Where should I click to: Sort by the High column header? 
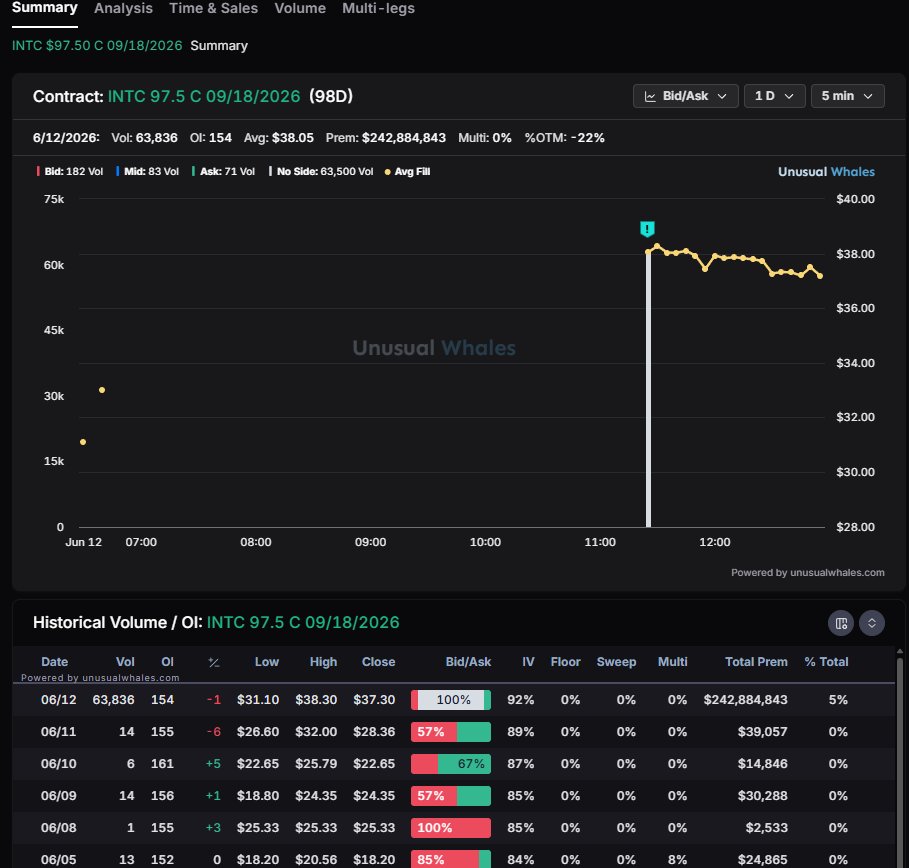[x=323, y=662]
